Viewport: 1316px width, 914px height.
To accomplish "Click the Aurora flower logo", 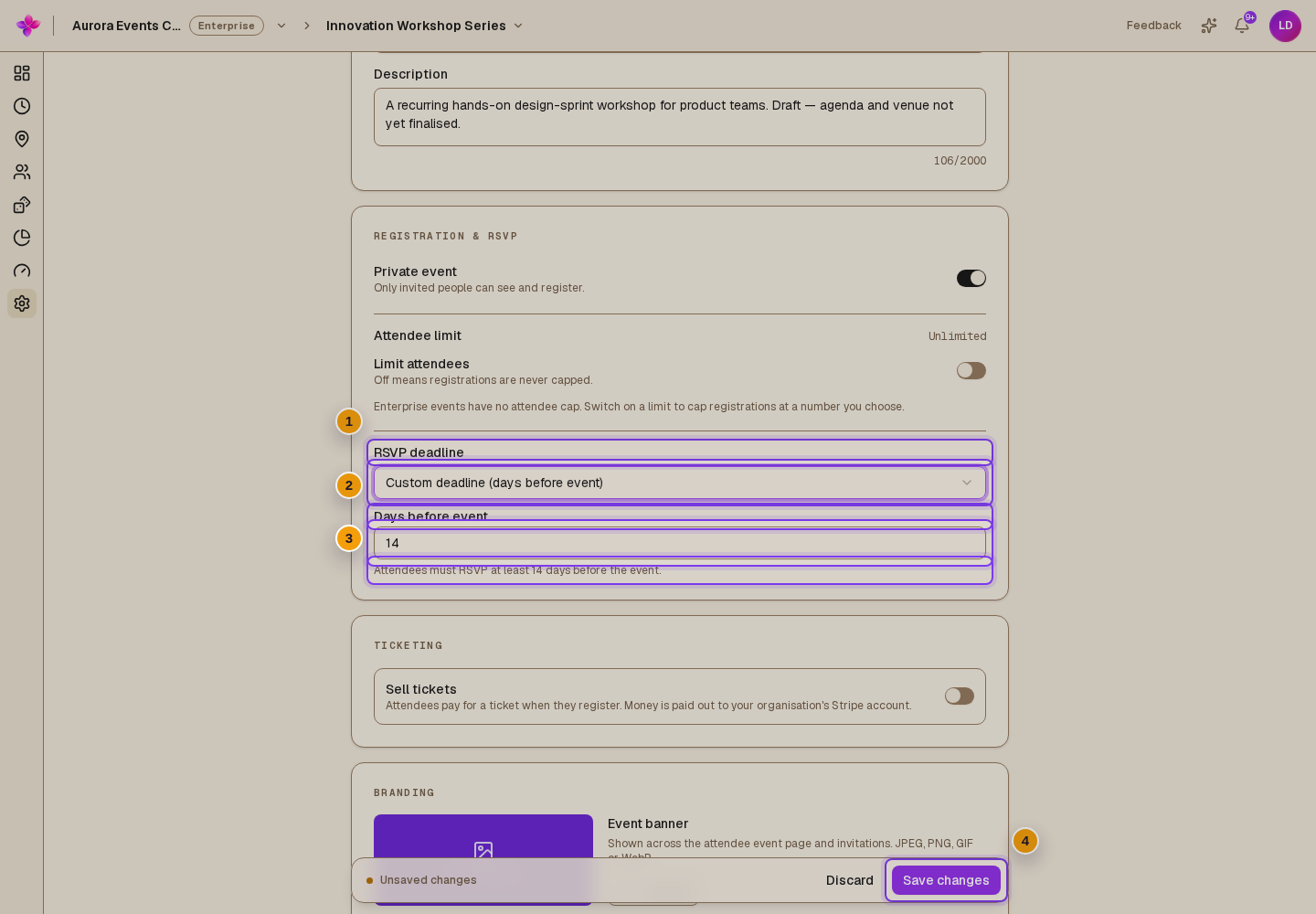I will (x=28, y=26).
